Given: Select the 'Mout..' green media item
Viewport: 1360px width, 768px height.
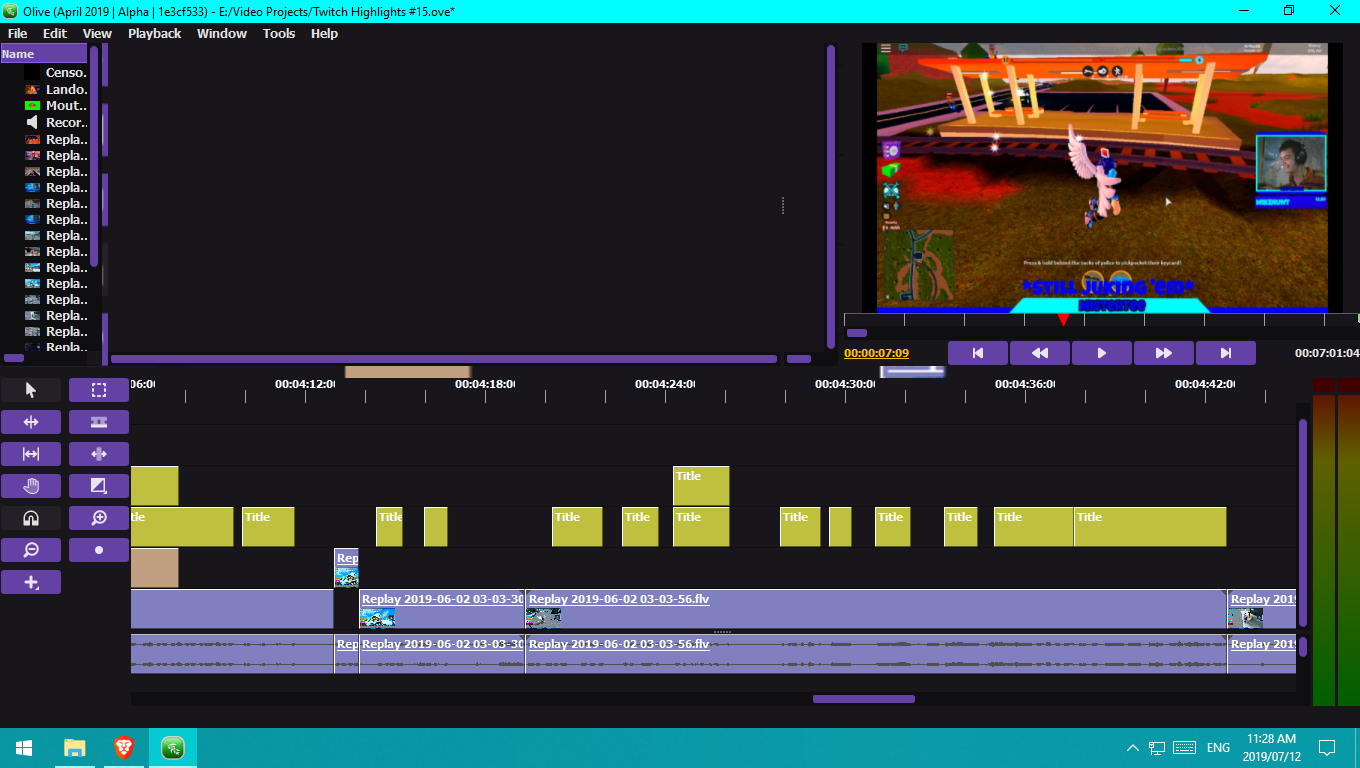Looking at the screenshot, I should [x=56, y=106].
